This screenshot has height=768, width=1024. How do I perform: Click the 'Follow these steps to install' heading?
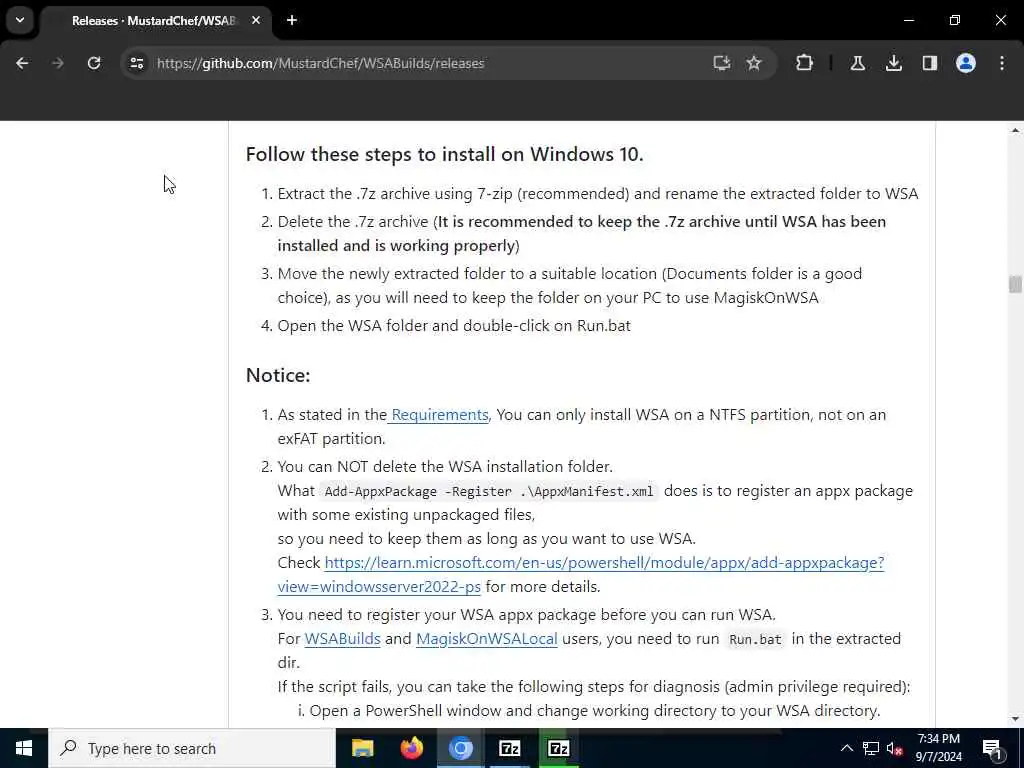[x=445, y=154]
